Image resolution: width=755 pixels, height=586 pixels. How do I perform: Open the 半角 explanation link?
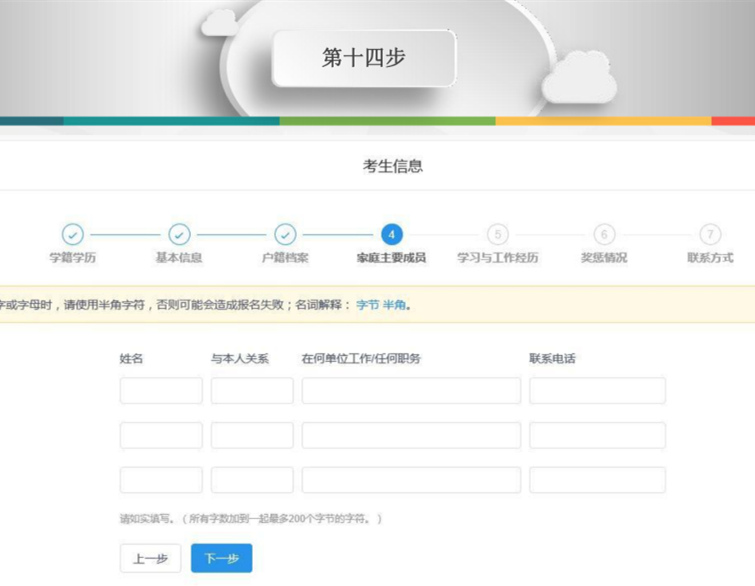(x=395, y=305)
